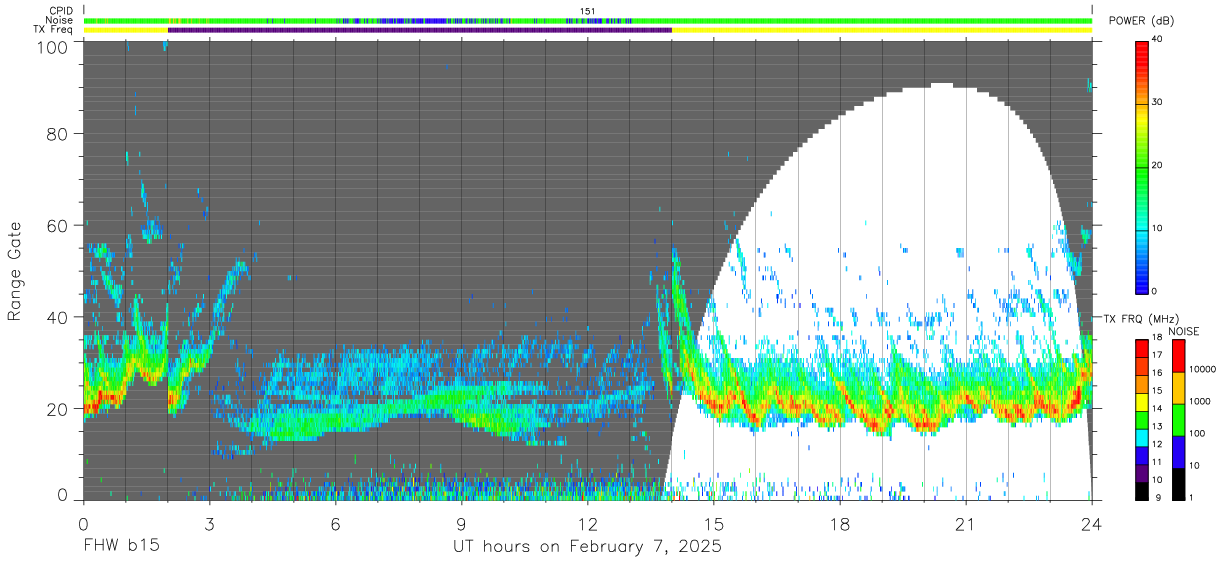Click the 'TX Freq' row label

55,31
